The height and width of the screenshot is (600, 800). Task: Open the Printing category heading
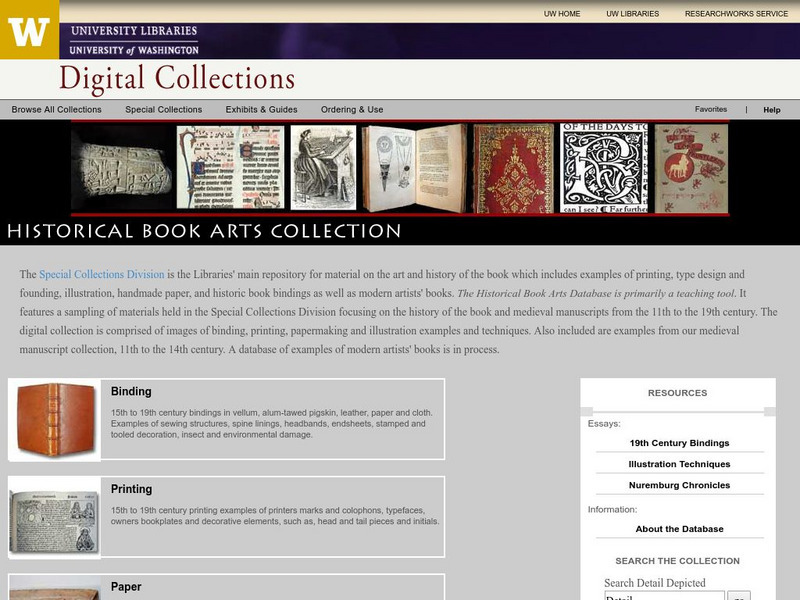132,489
